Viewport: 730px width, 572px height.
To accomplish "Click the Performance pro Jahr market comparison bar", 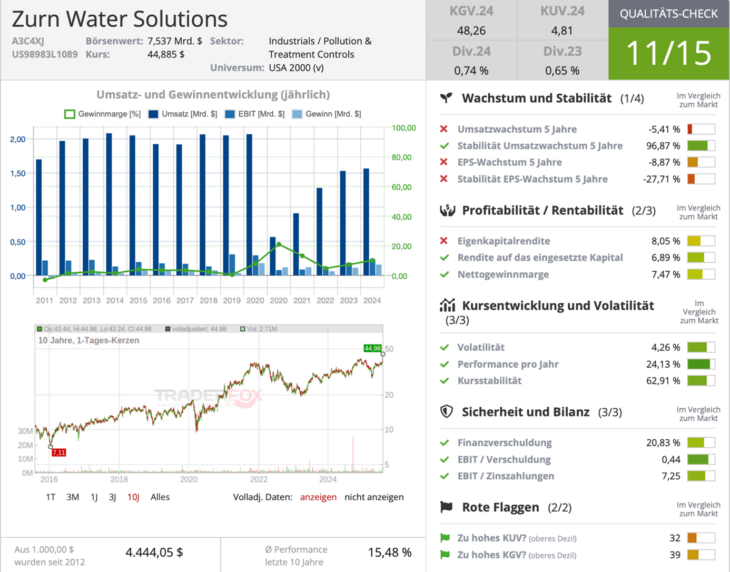I will click(x=701, y=364).
